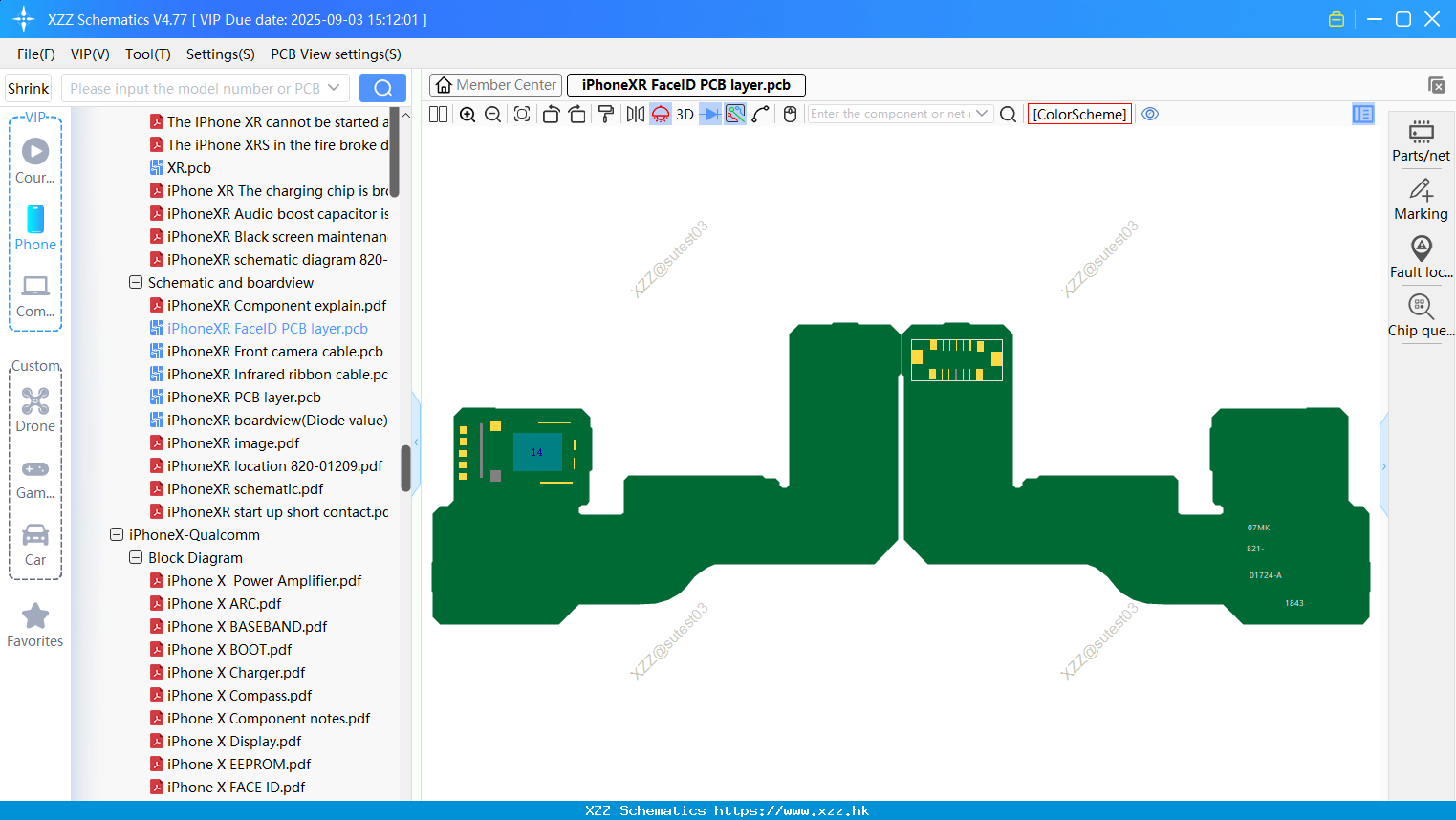
Task: Select the iPhoneXR FaceID PCB layer.pcb tab
Action: [686, 85]
